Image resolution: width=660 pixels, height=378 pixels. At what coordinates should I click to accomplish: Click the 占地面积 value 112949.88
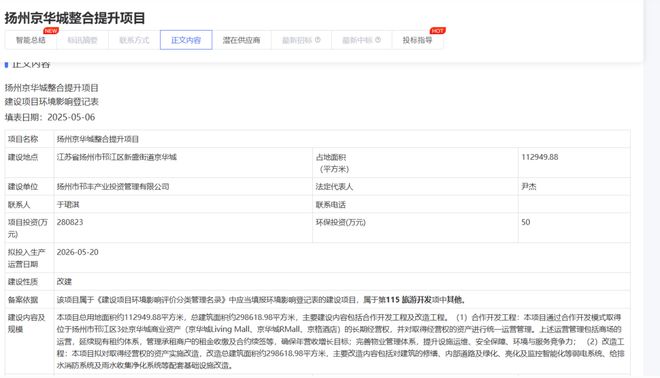540,157
